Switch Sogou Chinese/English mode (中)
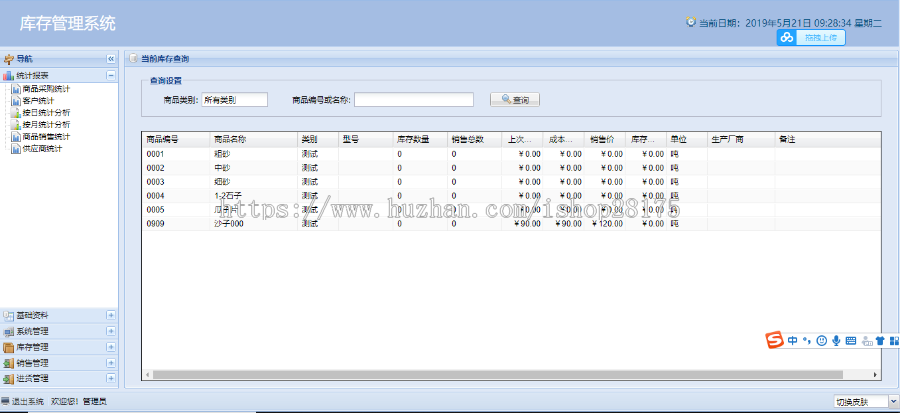 point(793,341)
